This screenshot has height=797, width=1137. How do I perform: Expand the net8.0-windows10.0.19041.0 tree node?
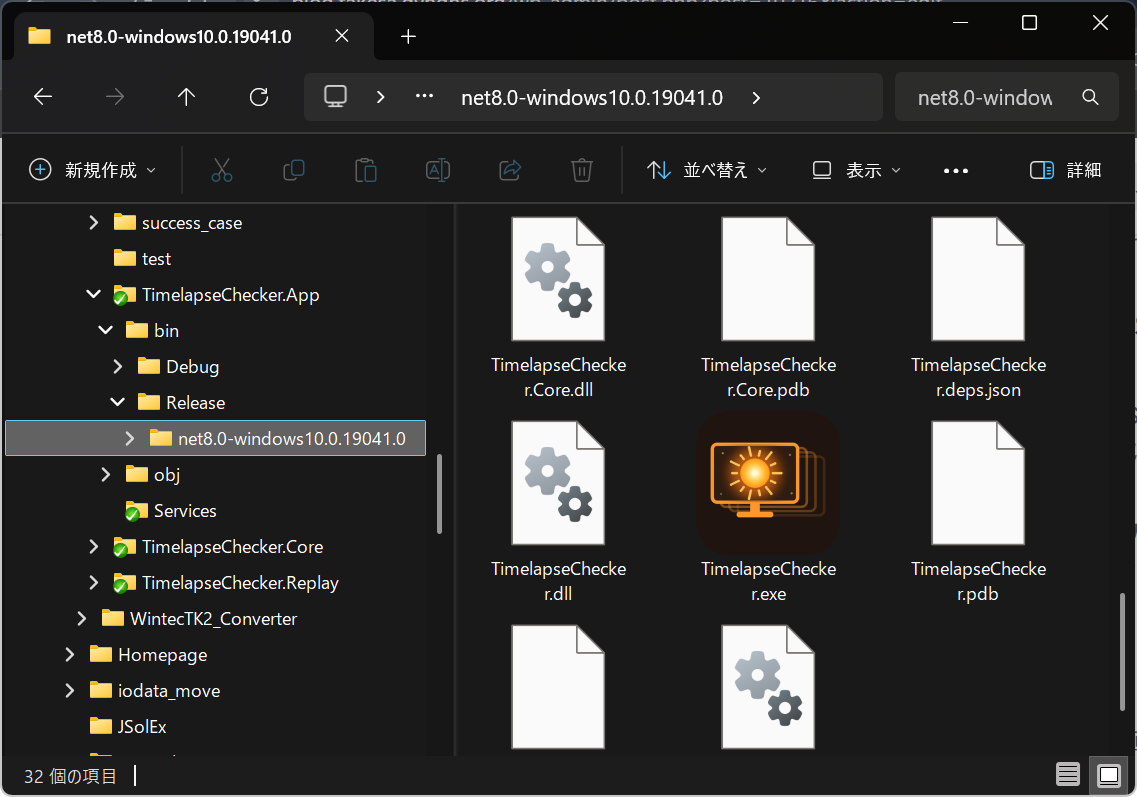coord(130,438)
